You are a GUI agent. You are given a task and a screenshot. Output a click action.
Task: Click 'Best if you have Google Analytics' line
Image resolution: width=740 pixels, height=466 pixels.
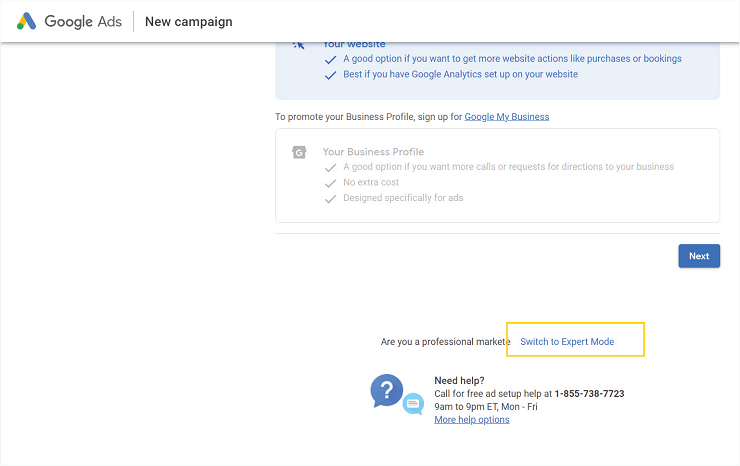point(460,74)
